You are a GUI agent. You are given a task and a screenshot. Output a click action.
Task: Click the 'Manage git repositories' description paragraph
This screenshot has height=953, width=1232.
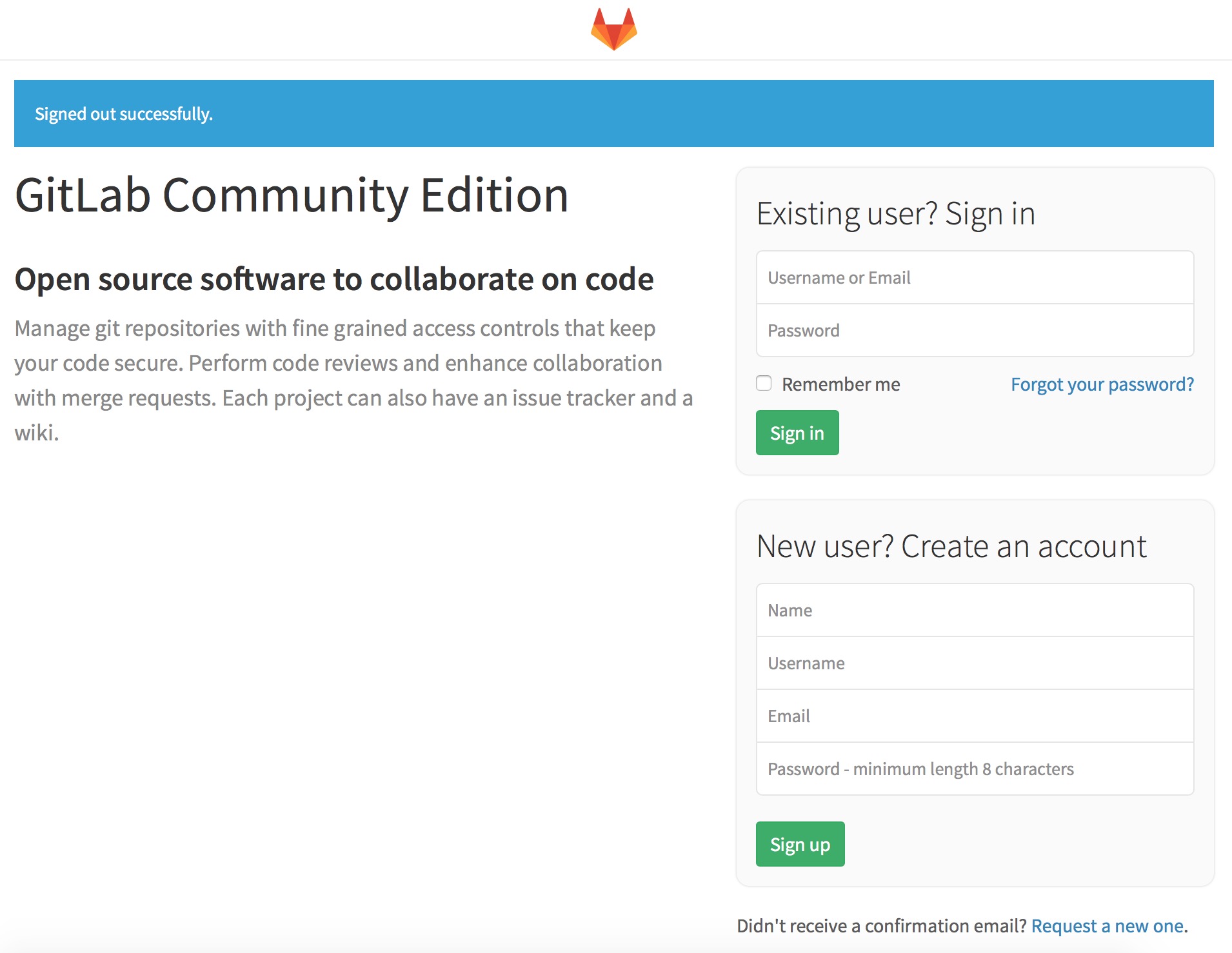pos(353,380)
